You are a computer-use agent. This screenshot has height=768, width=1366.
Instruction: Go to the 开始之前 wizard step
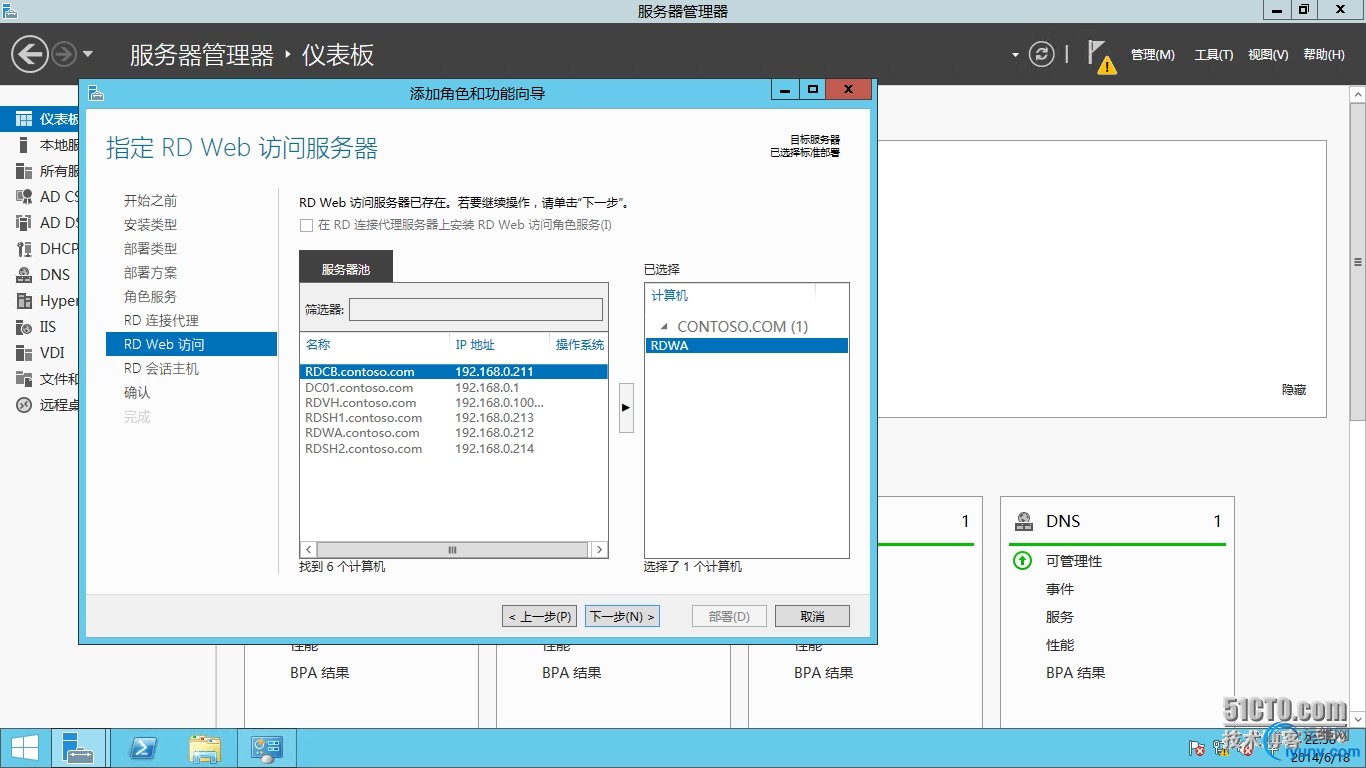[x=150, y=201]
